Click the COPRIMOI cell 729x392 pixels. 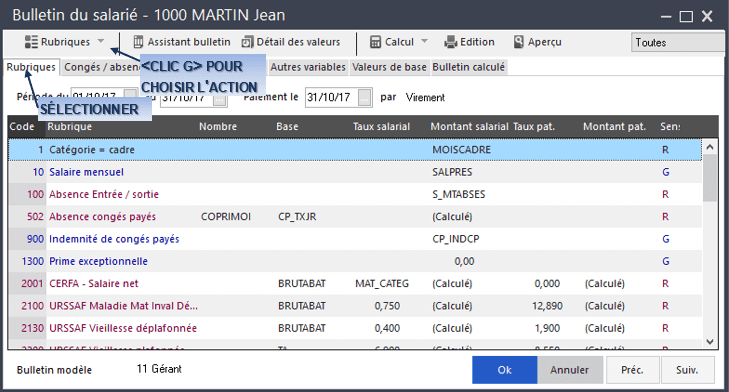point(225,217)
